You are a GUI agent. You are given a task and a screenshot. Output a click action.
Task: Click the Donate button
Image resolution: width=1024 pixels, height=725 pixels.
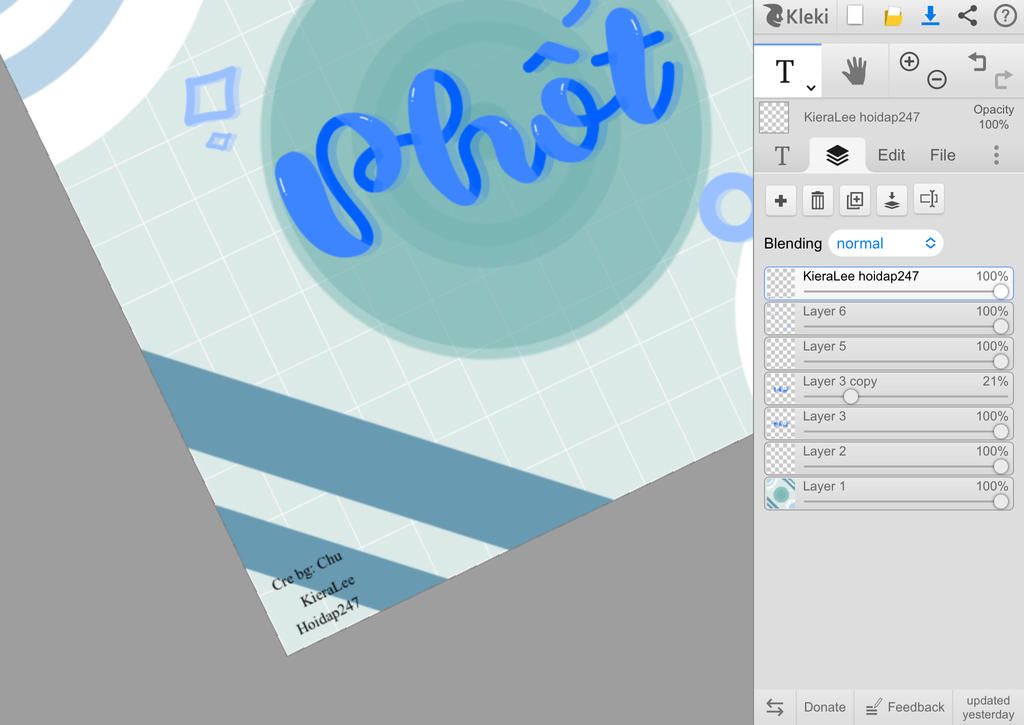tap(825, 707)
